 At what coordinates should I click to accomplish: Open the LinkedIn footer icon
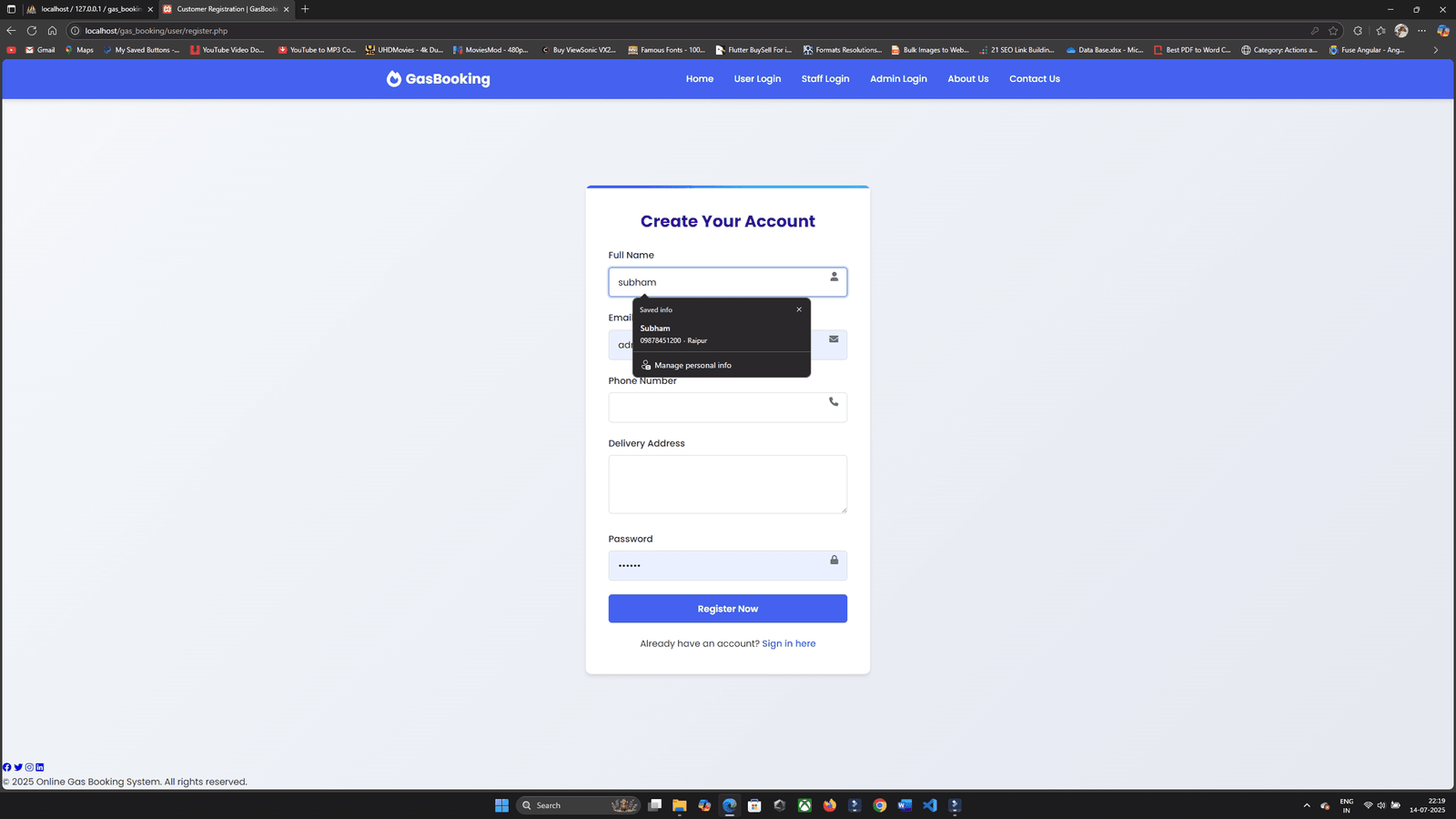(39, 767)
